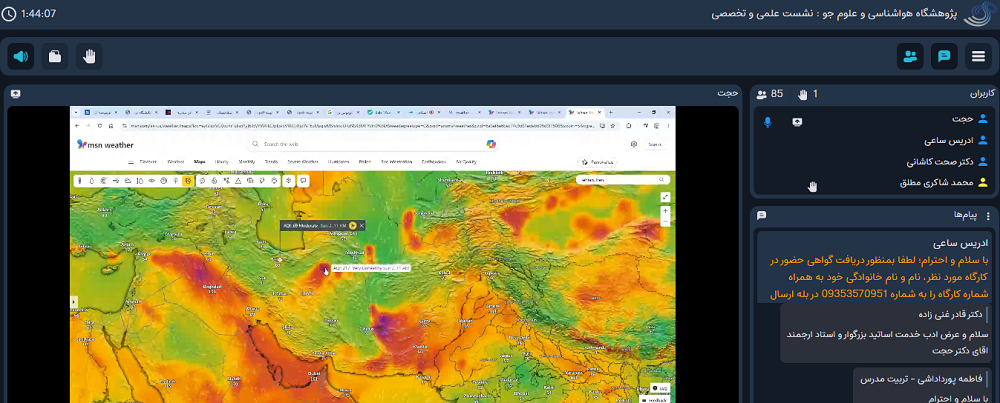Click the Personalize button on the msn page
The width and height of the screenshot is (1000, 403).
pyautogui.click(x=598, y=162)
